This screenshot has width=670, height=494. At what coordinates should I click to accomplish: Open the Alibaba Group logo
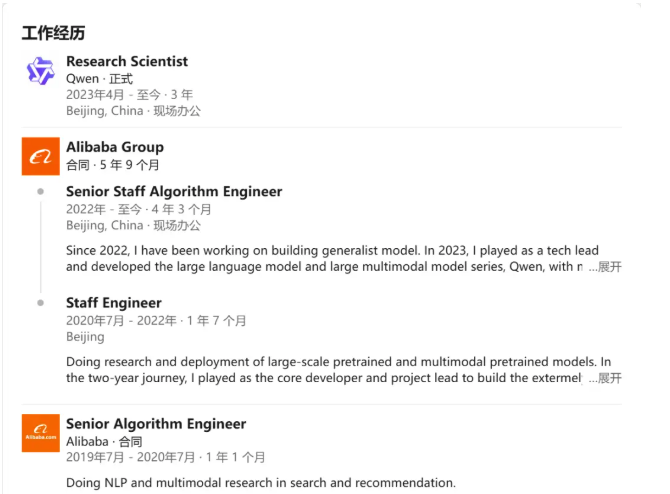[x=40, y=156]
